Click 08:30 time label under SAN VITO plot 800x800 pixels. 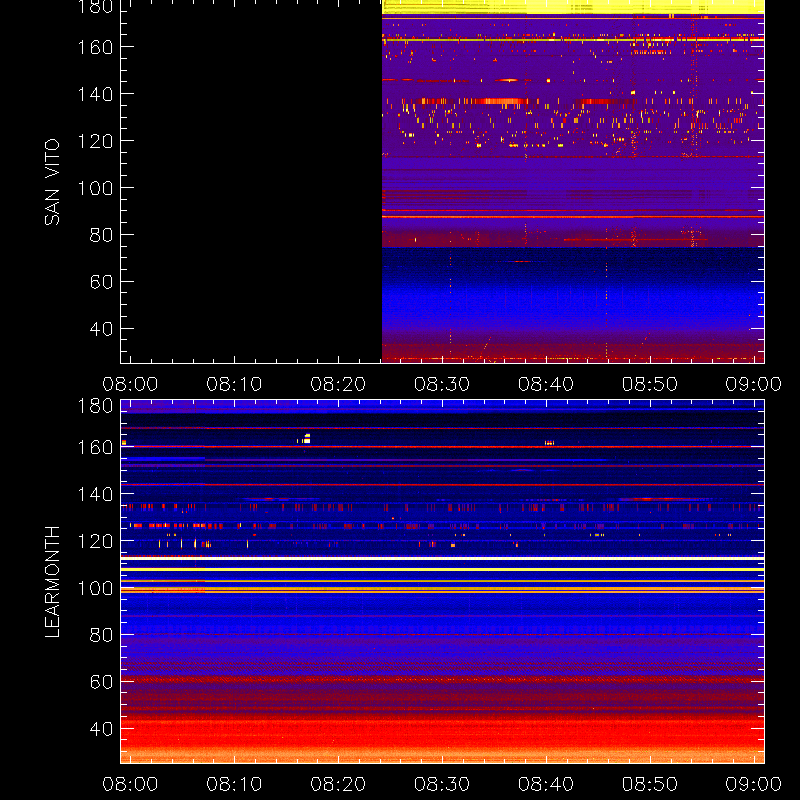442,384
